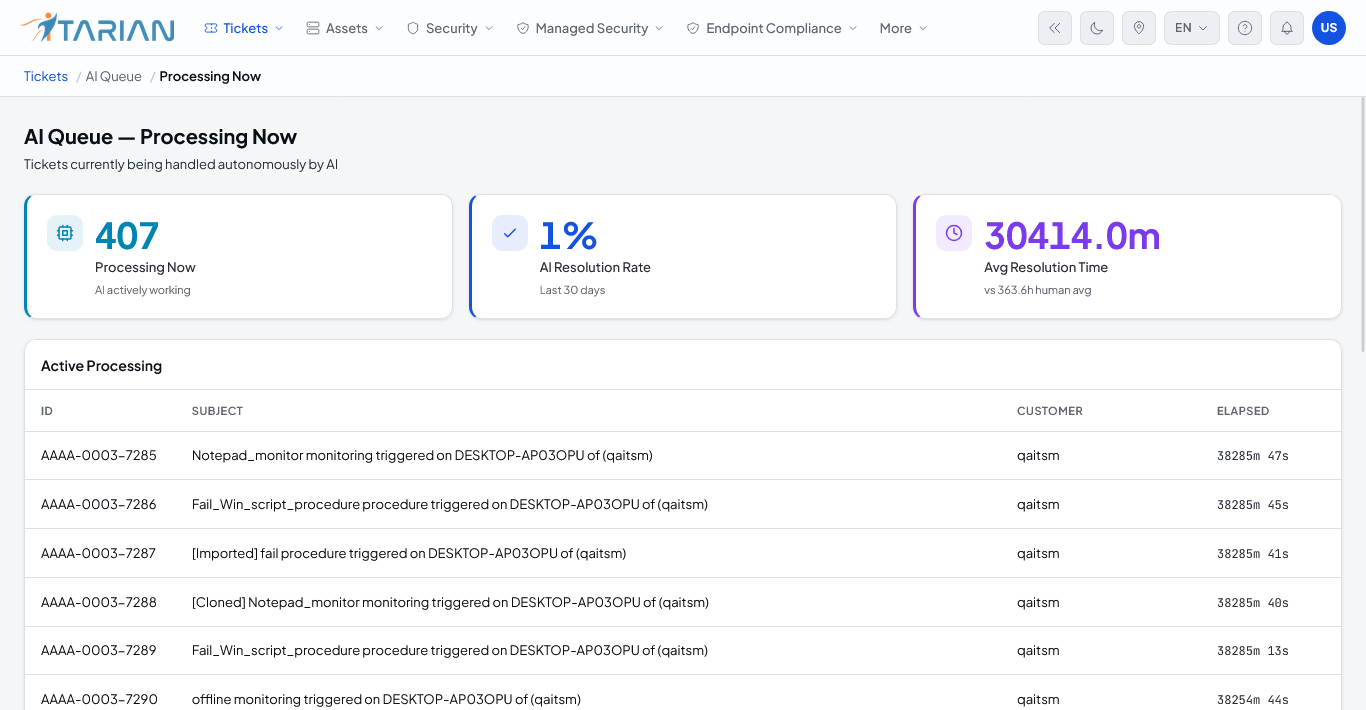Click the Avg Resolution Time clock icon
The width and height of the screenshot is (1366, 710).
pyautogui.click(x=954, y=233)
